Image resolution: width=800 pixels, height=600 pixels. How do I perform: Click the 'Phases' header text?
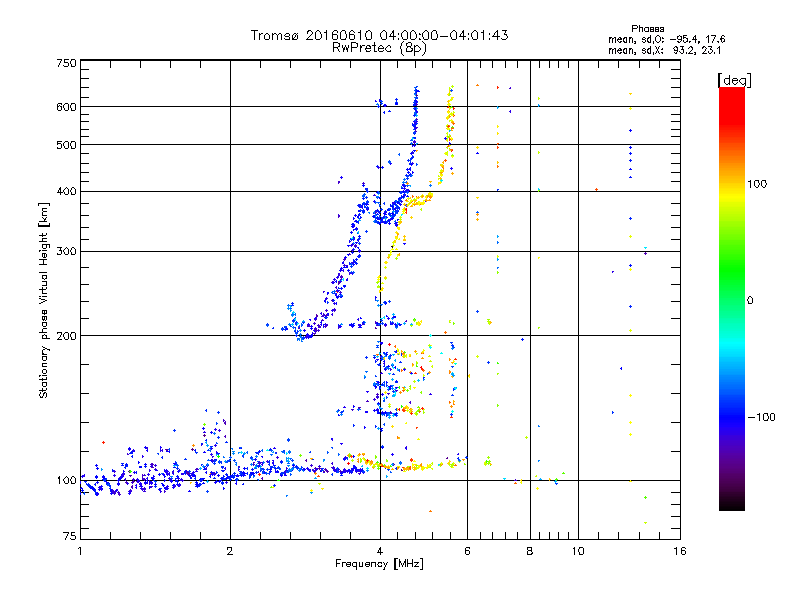coord(647,29)
